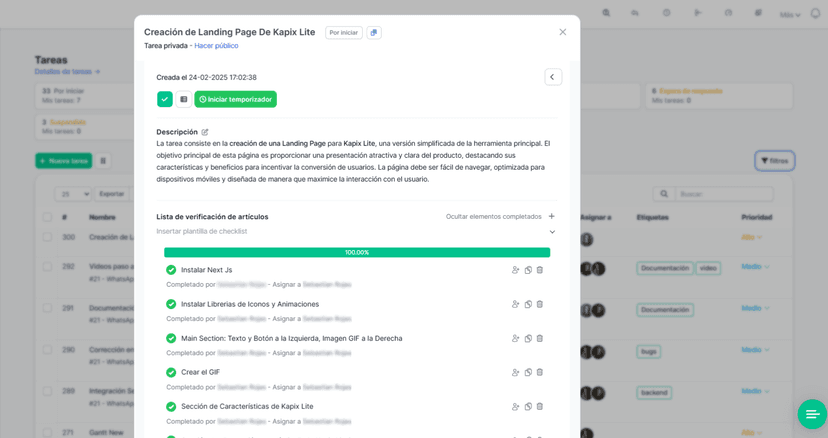Uncheck the Crear el GIF item

click(171, 372)
